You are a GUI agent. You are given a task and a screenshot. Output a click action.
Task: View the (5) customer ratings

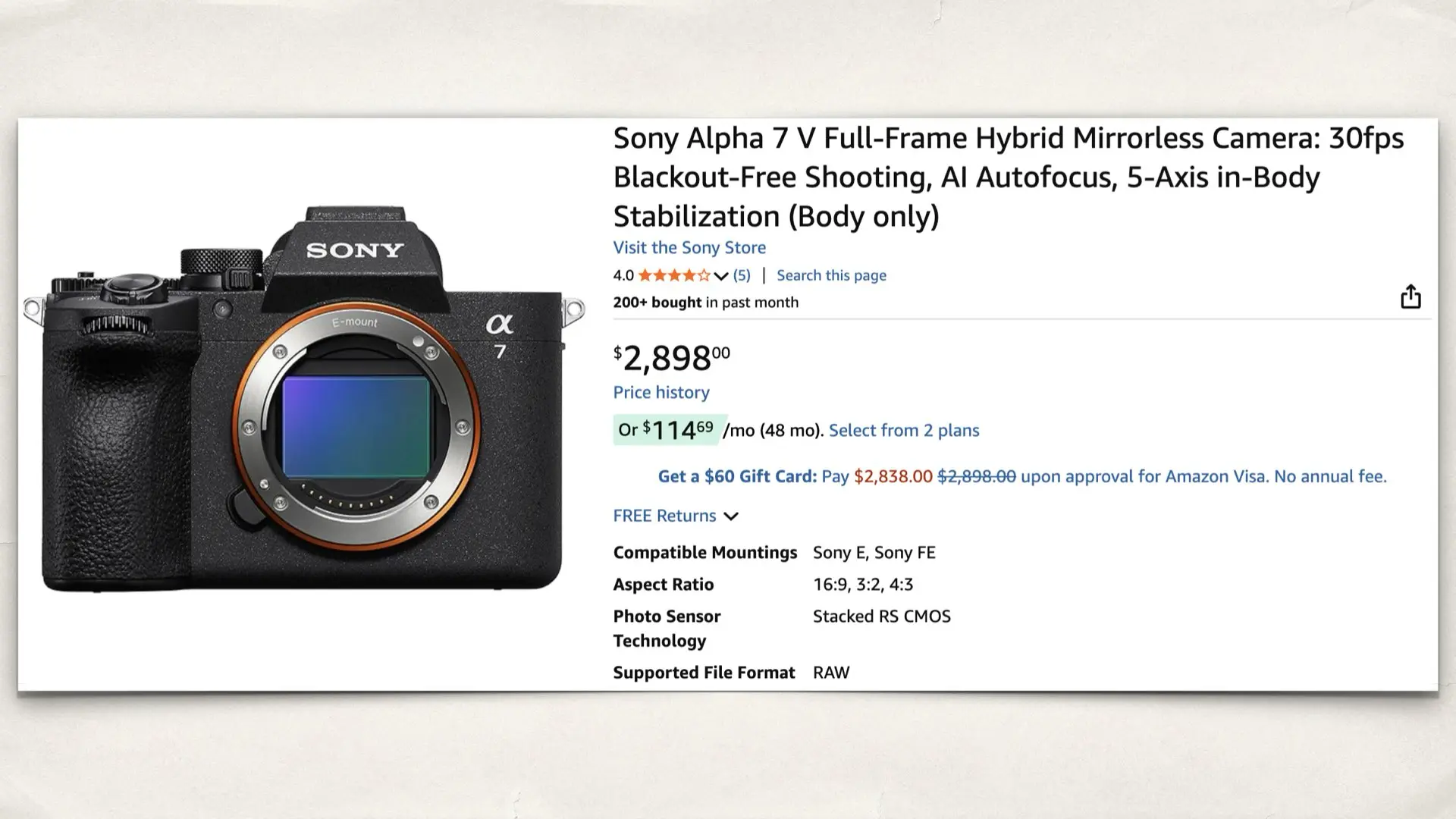pos(741,275)
